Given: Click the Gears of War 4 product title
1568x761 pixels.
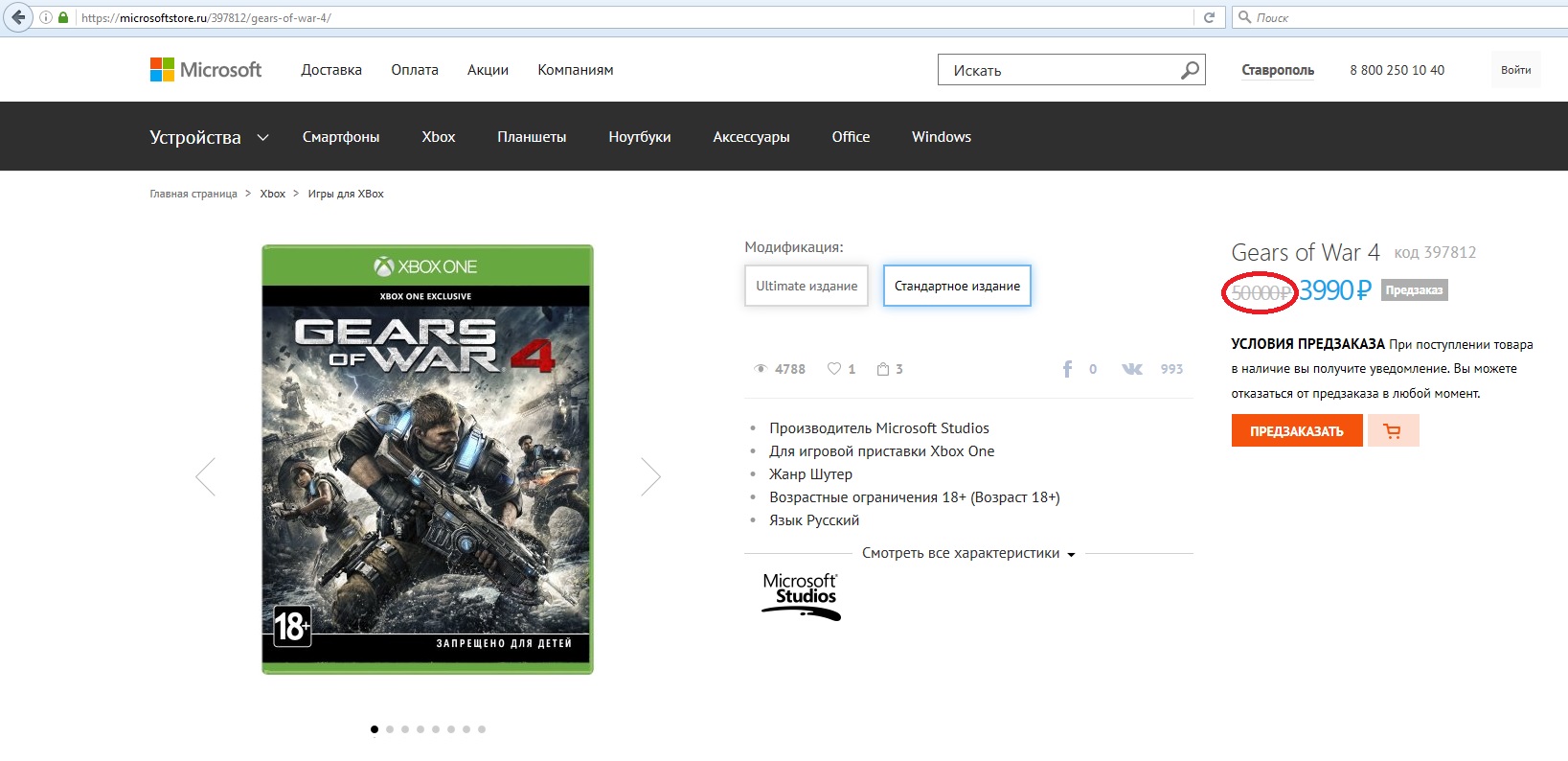Looking at the screenshot, I should pos(1306,252).
